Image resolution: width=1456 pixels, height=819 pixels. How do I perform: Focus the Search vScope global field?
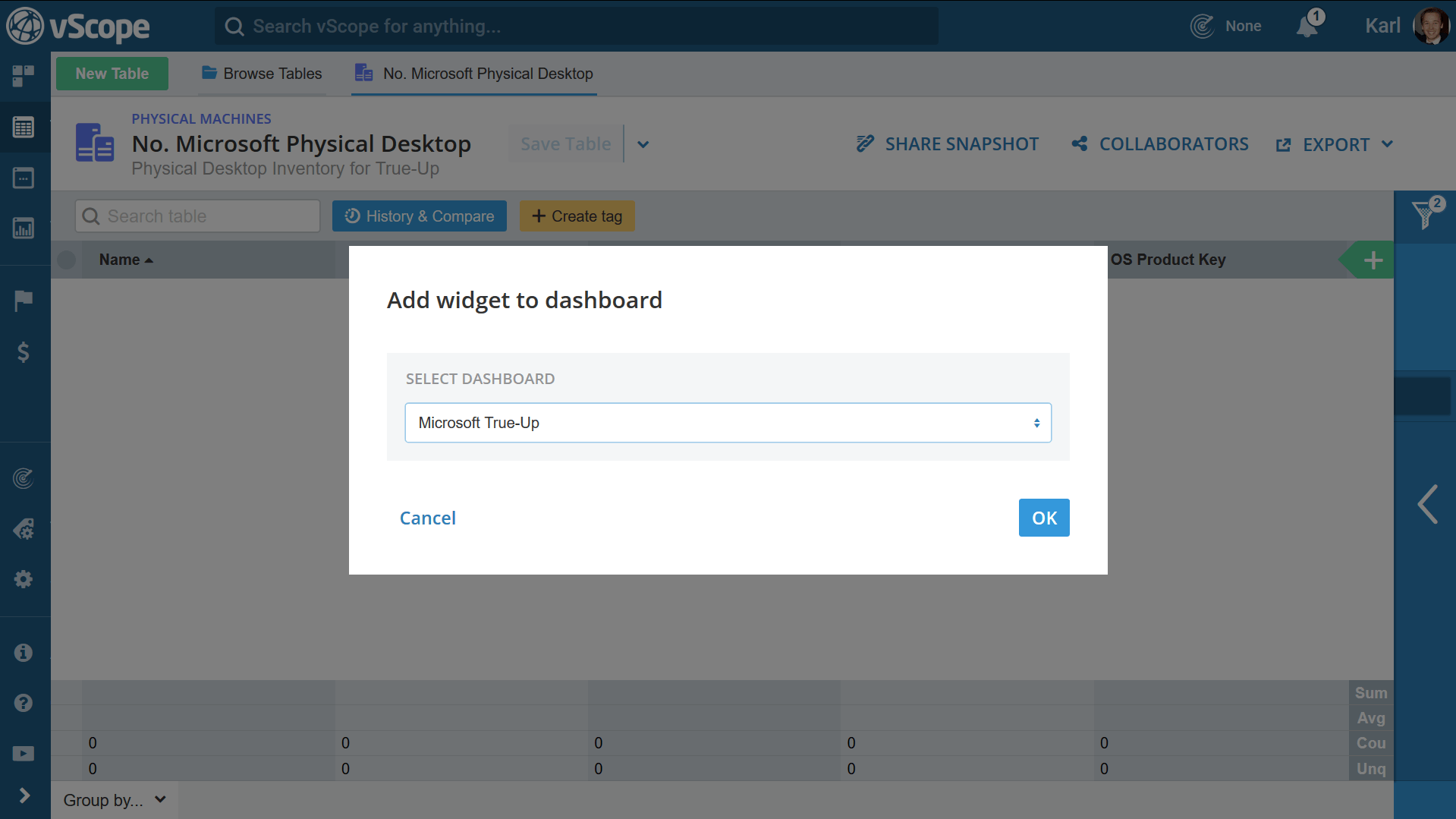click(577, 27)
